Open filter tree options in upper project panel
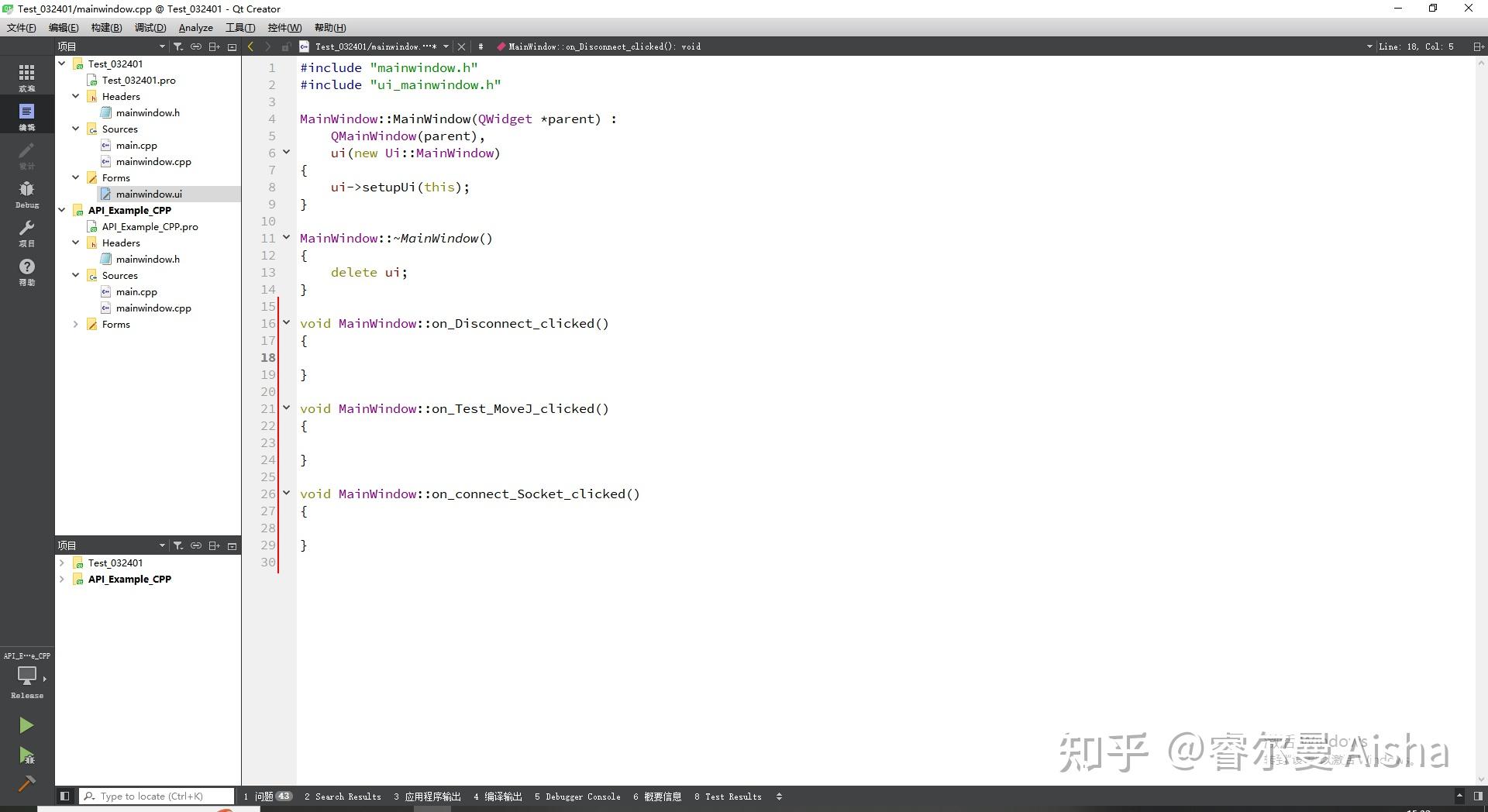 click(x=177, y=46)
